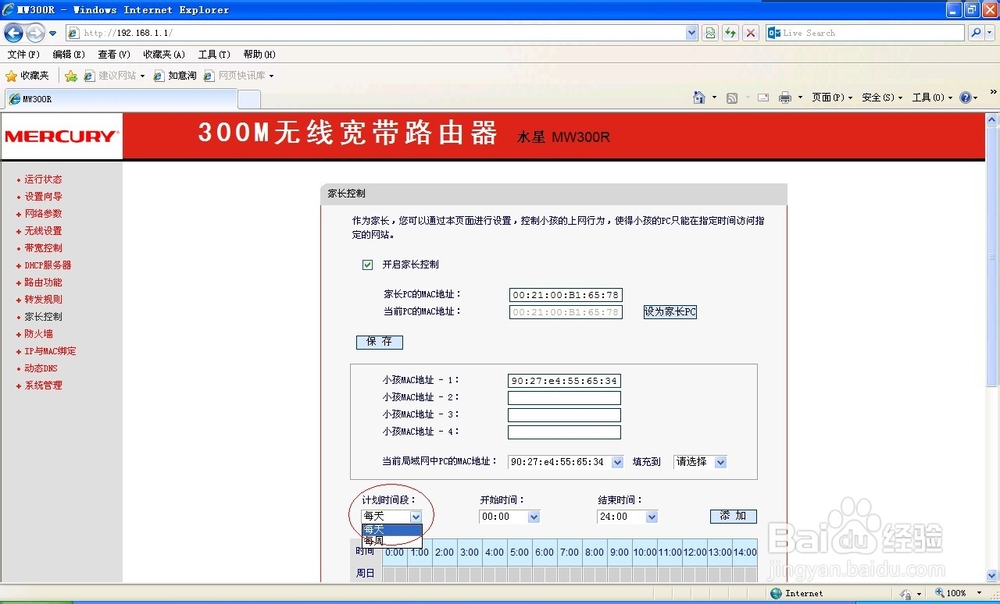Click the Print icon
The height and width of the screenshot is (604, 1000).
click(785, 98)
